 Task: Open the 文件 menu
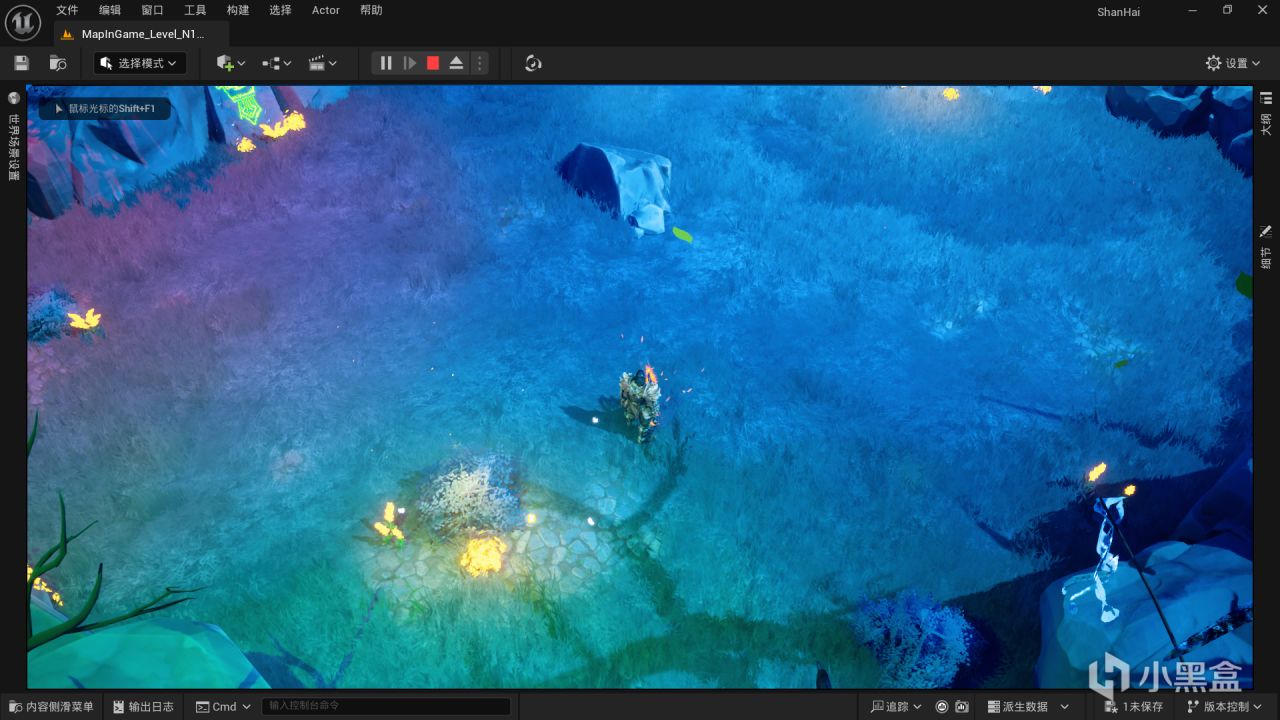(67, 10)
